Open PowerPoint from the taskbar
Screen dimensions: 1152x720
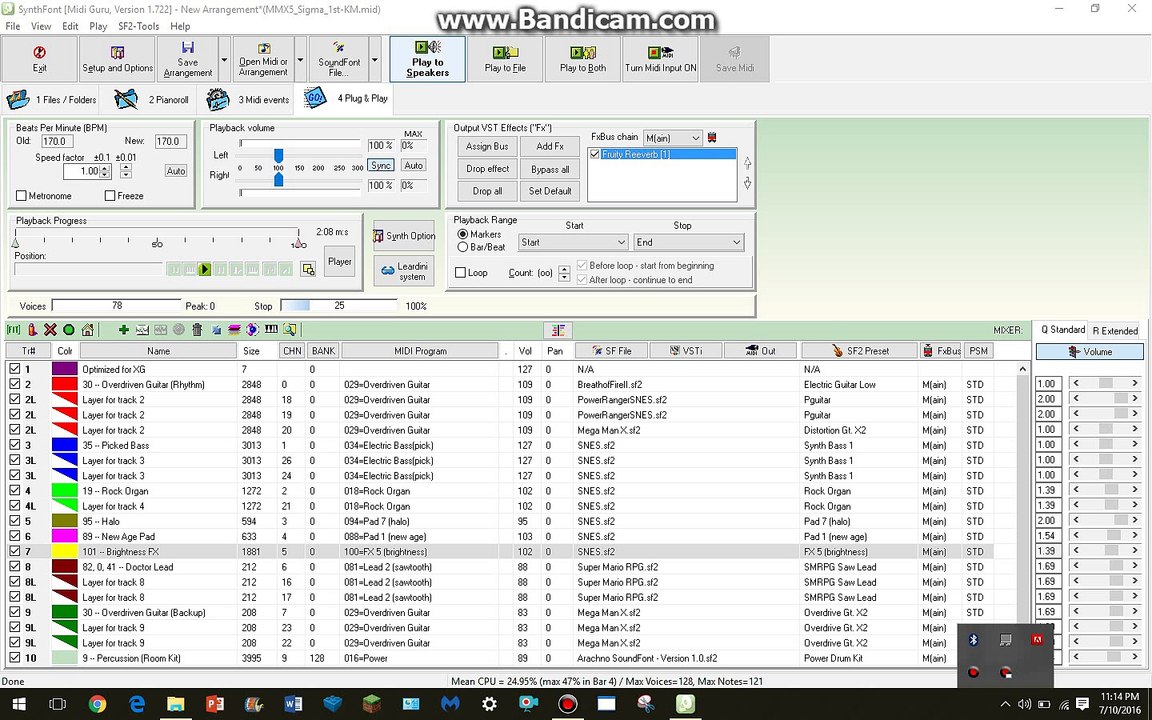215,704
